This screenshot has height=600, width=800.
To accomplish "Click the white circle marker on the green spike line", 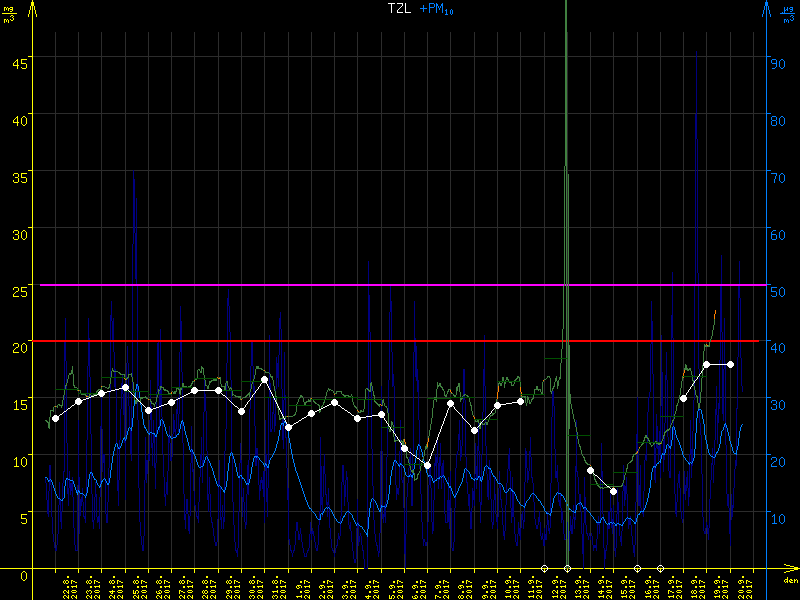I will [567, 568].
